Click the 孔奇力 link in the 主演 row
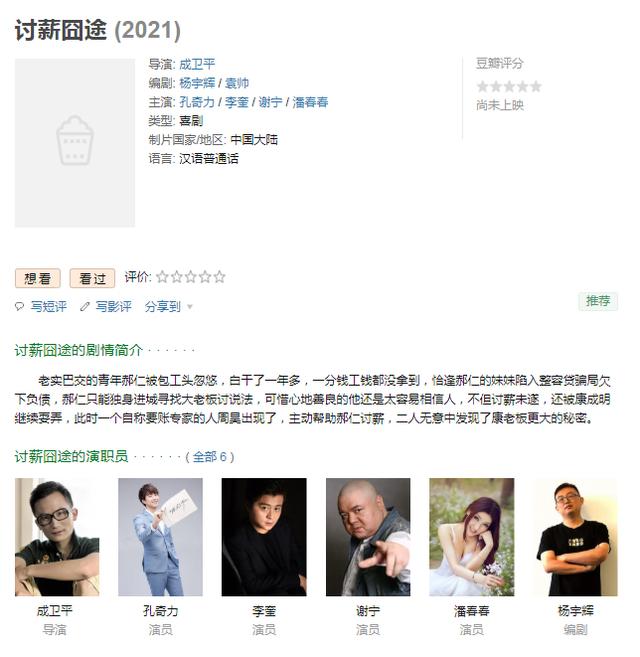This screenshot has width=640, height=657. (x=197, y=102)
